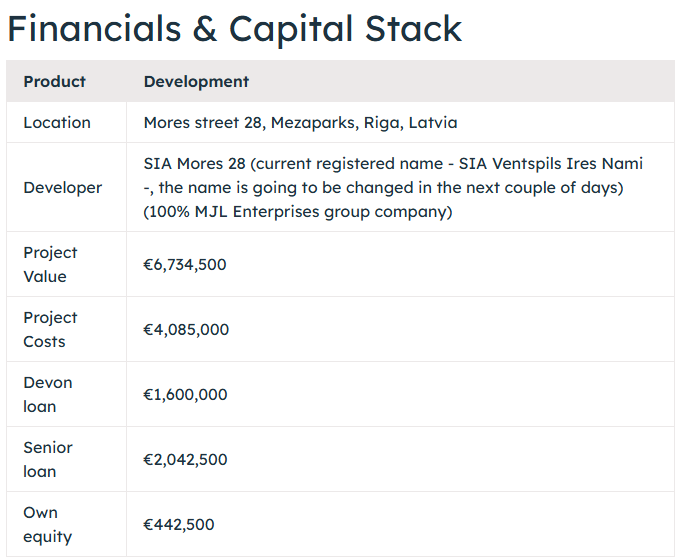Screen dimensions: 682x559
Task: Click the MJL Enterprises group company text
Action: [321, 212]
